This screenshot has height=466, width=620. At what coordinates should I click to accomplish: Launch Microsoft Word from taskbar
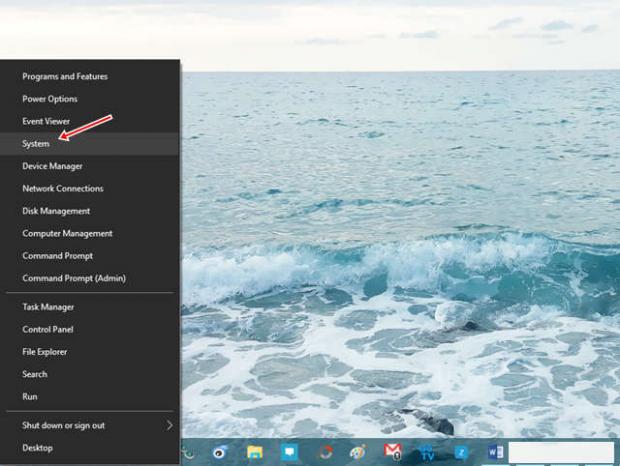[x=494, y=452]
